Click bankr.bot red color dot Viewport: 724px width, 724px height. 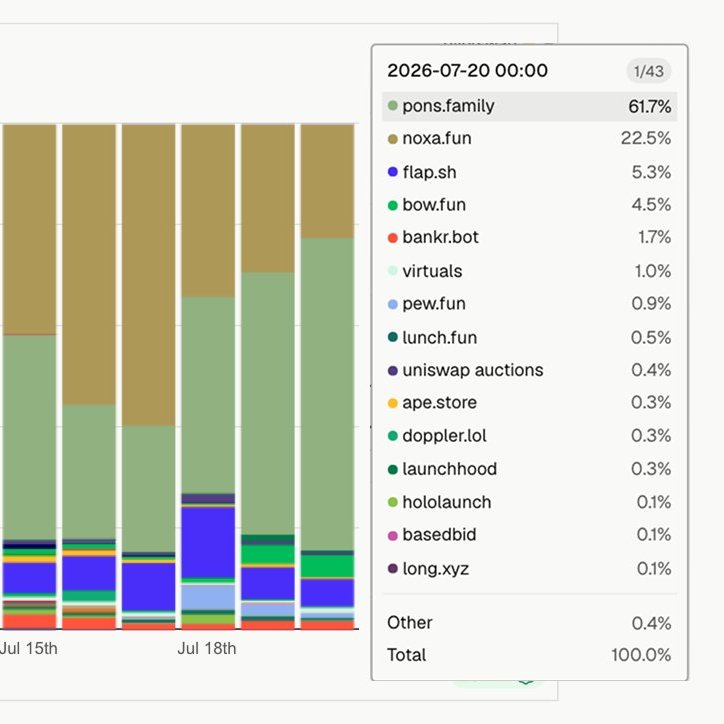point(392,238)
